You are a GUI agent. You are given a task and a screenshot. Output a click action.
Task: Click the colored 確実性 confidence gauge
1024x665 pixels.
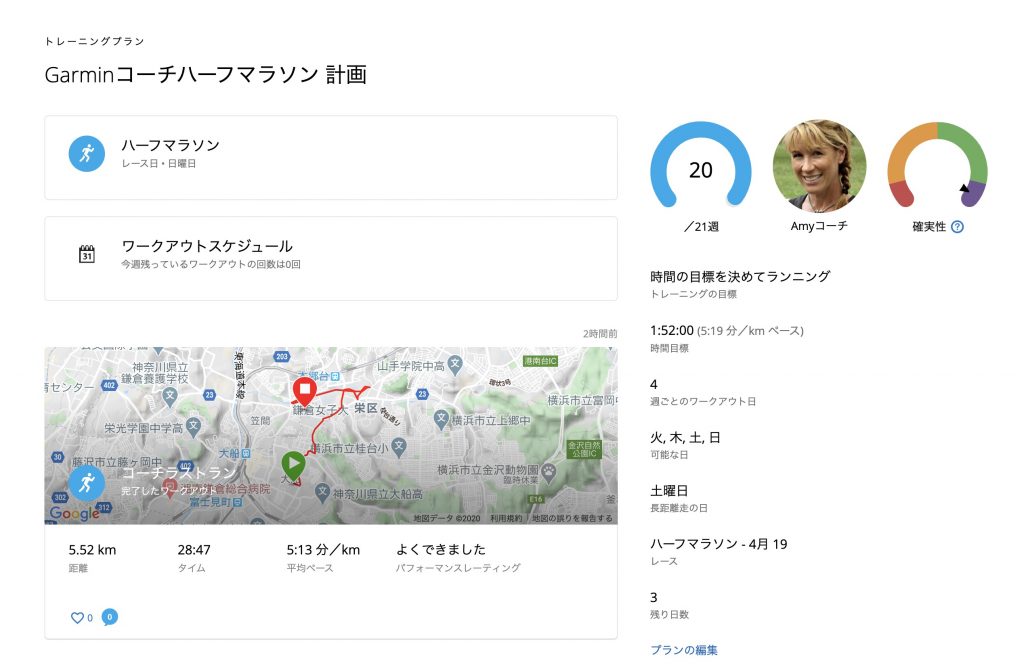pyautogui.click(x=937, y=165)
